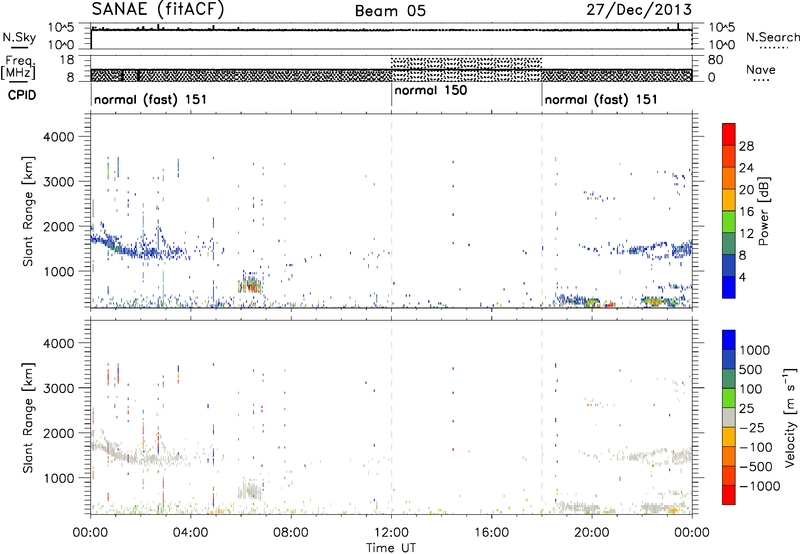Click the dotted frequency band for CPID 150
Screen dimensions: 800x554
(x=466, y=69)
